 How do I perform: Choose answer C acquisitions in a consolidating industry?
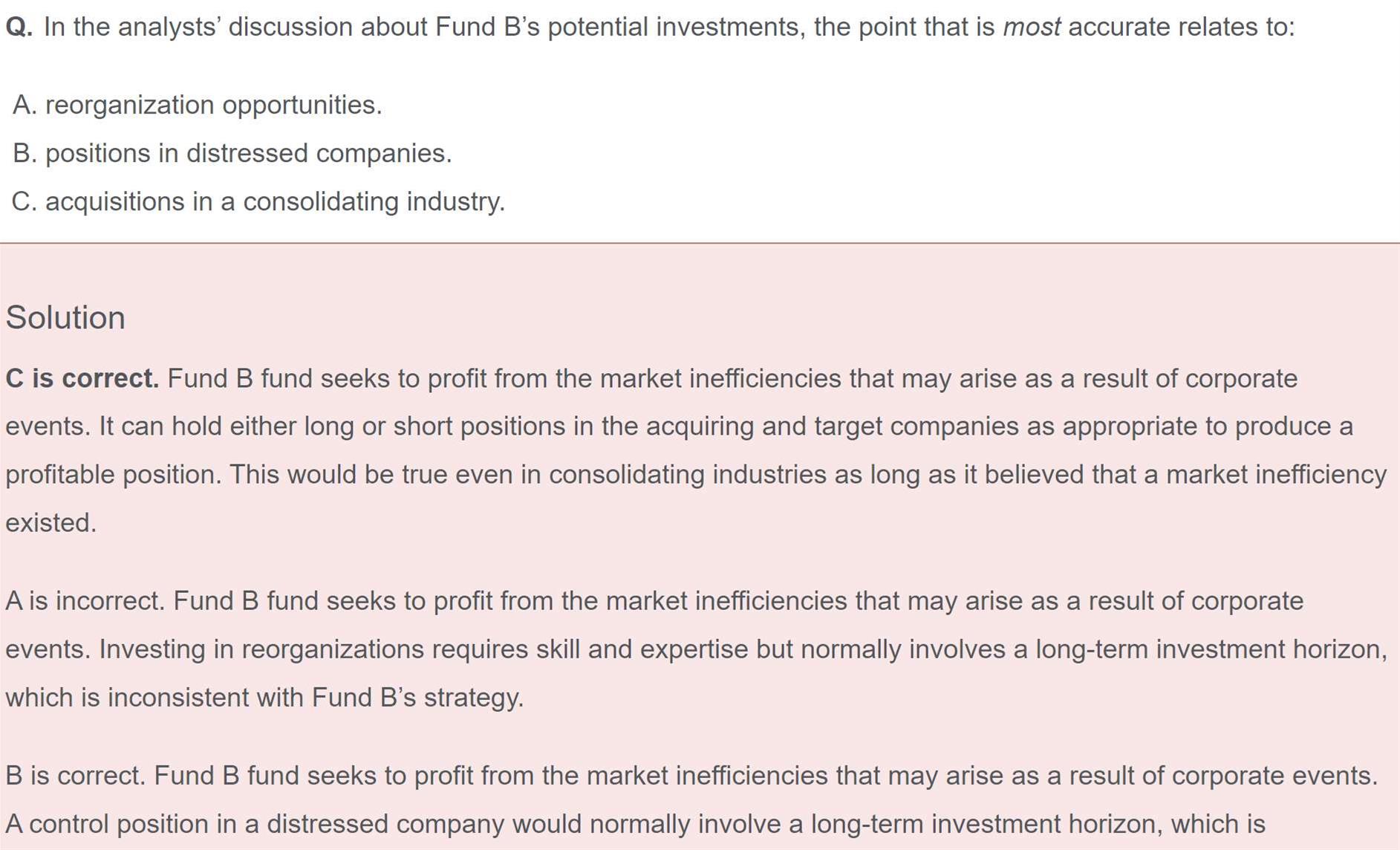tap(258, 202)
